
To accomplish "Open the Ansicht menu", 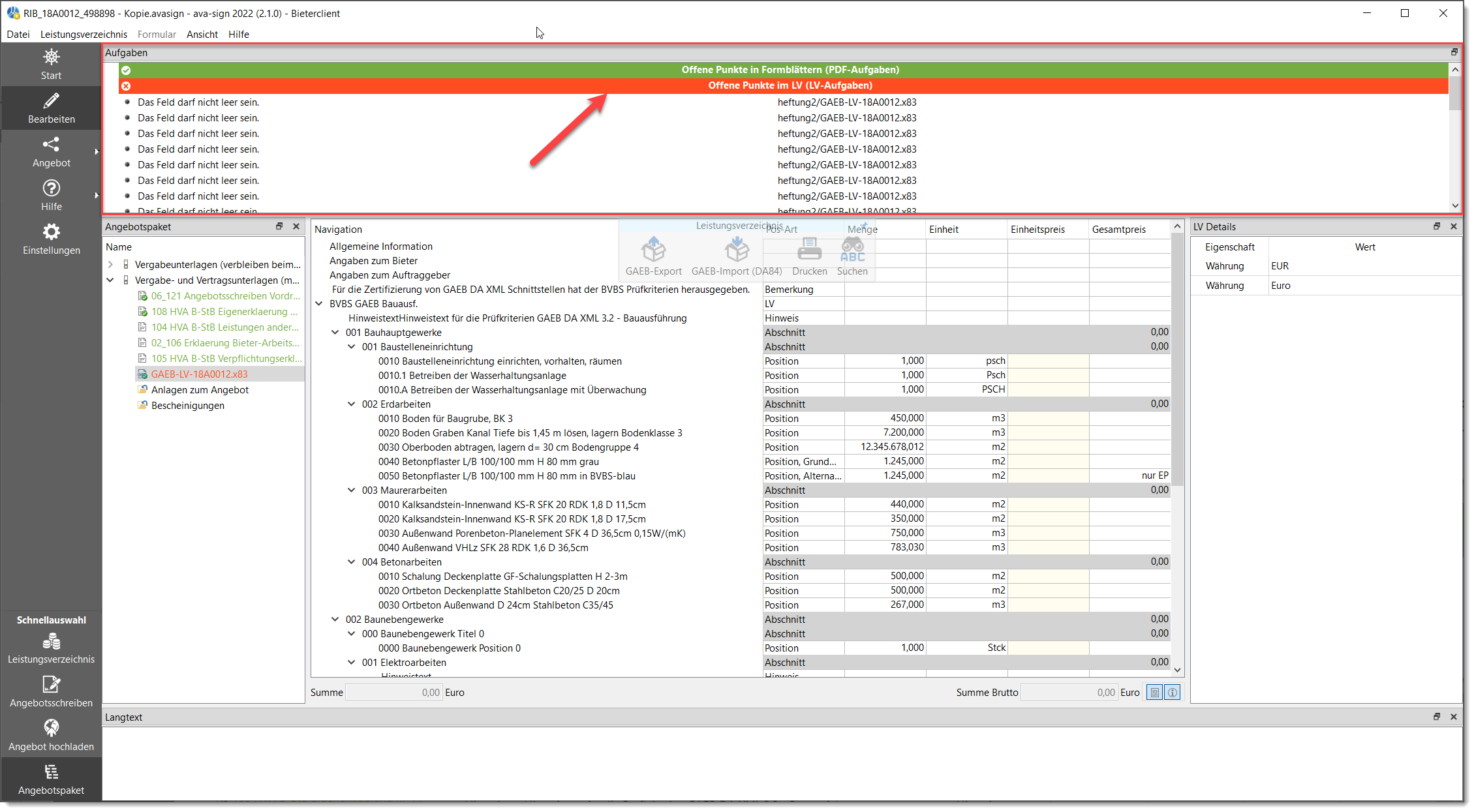I will coord(202,34).
